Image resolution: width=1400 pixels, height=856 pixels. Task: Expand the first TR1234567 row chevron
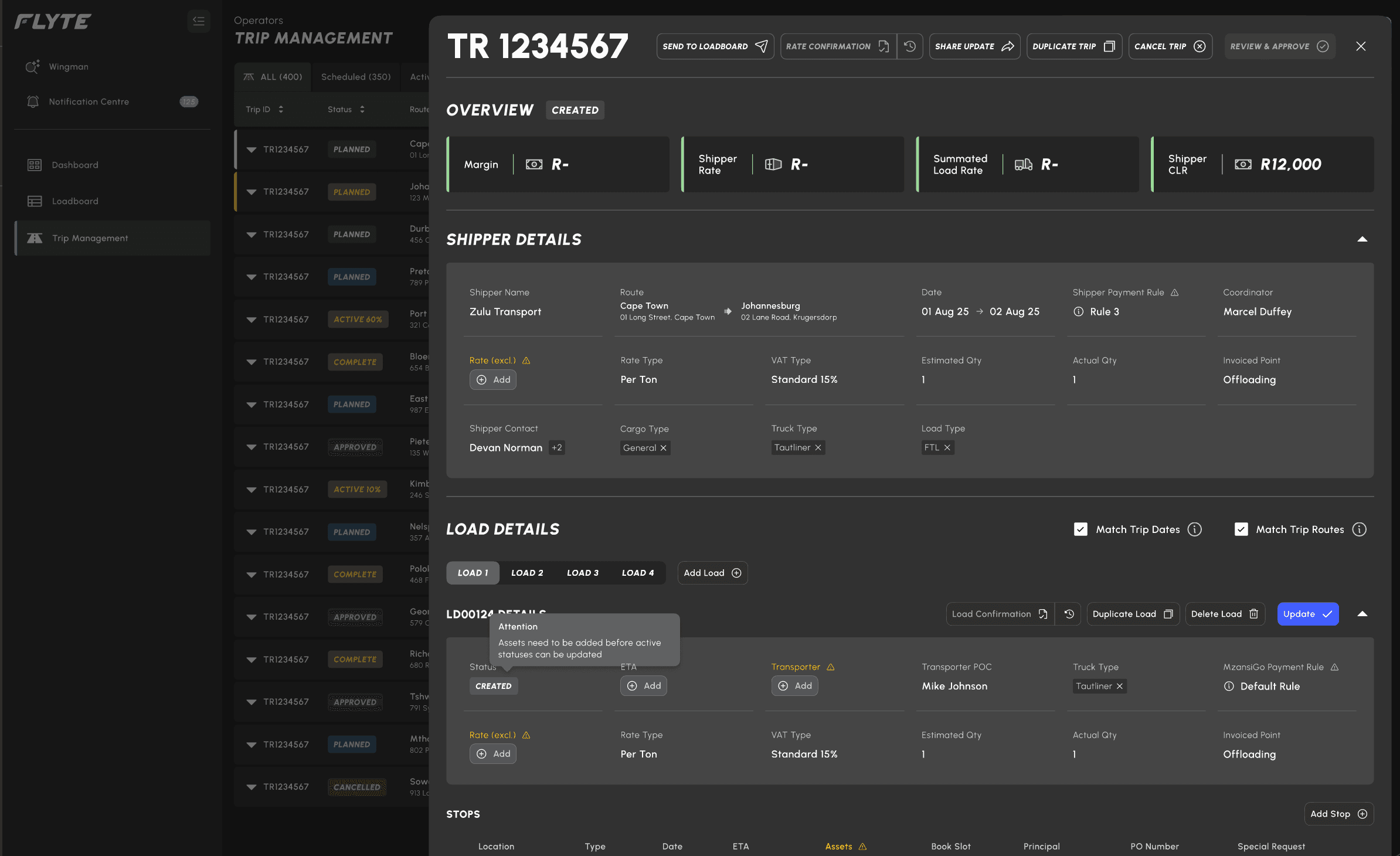pyautogui.click(x=252, y=149)
